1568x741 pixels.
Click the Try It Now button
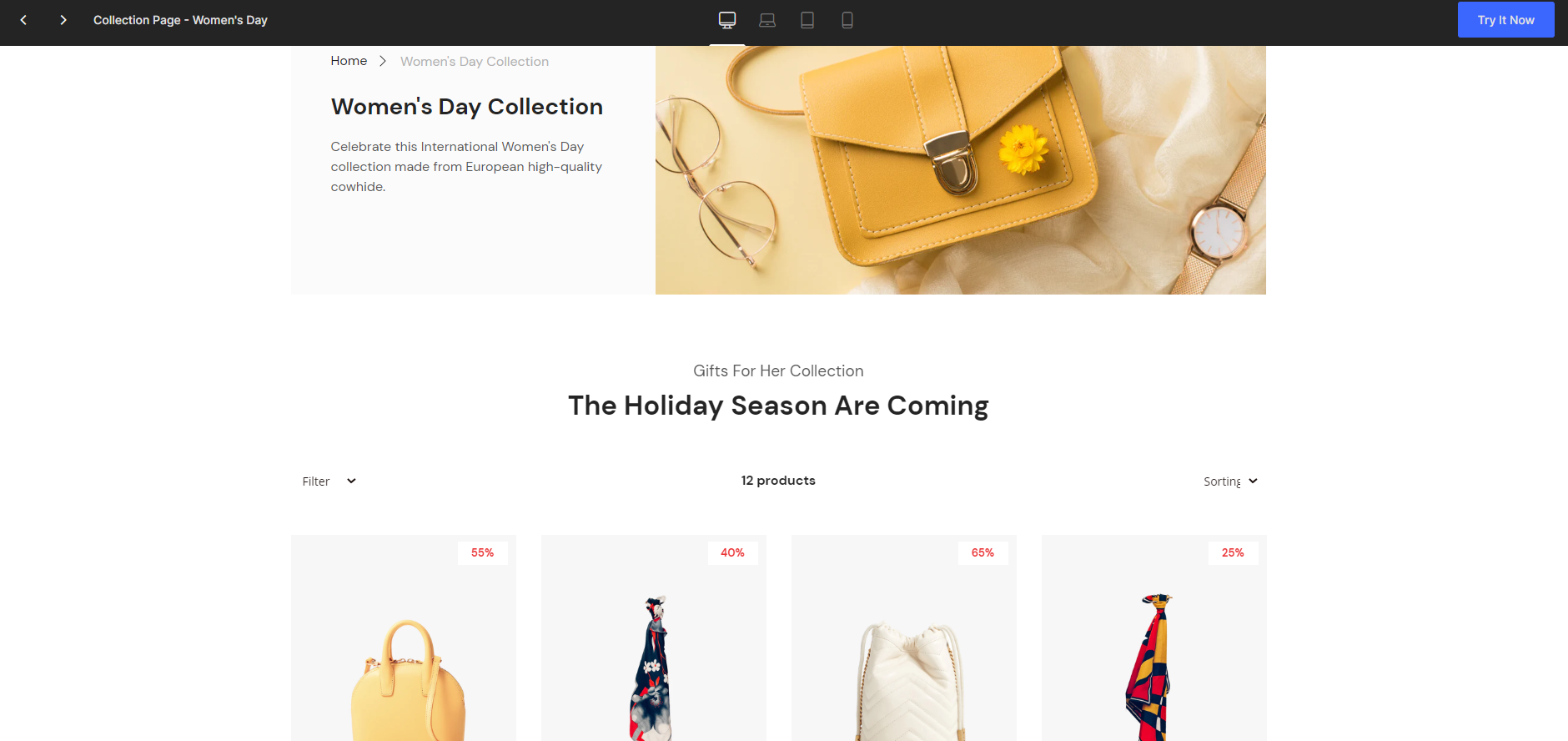tap(1505, 20)
